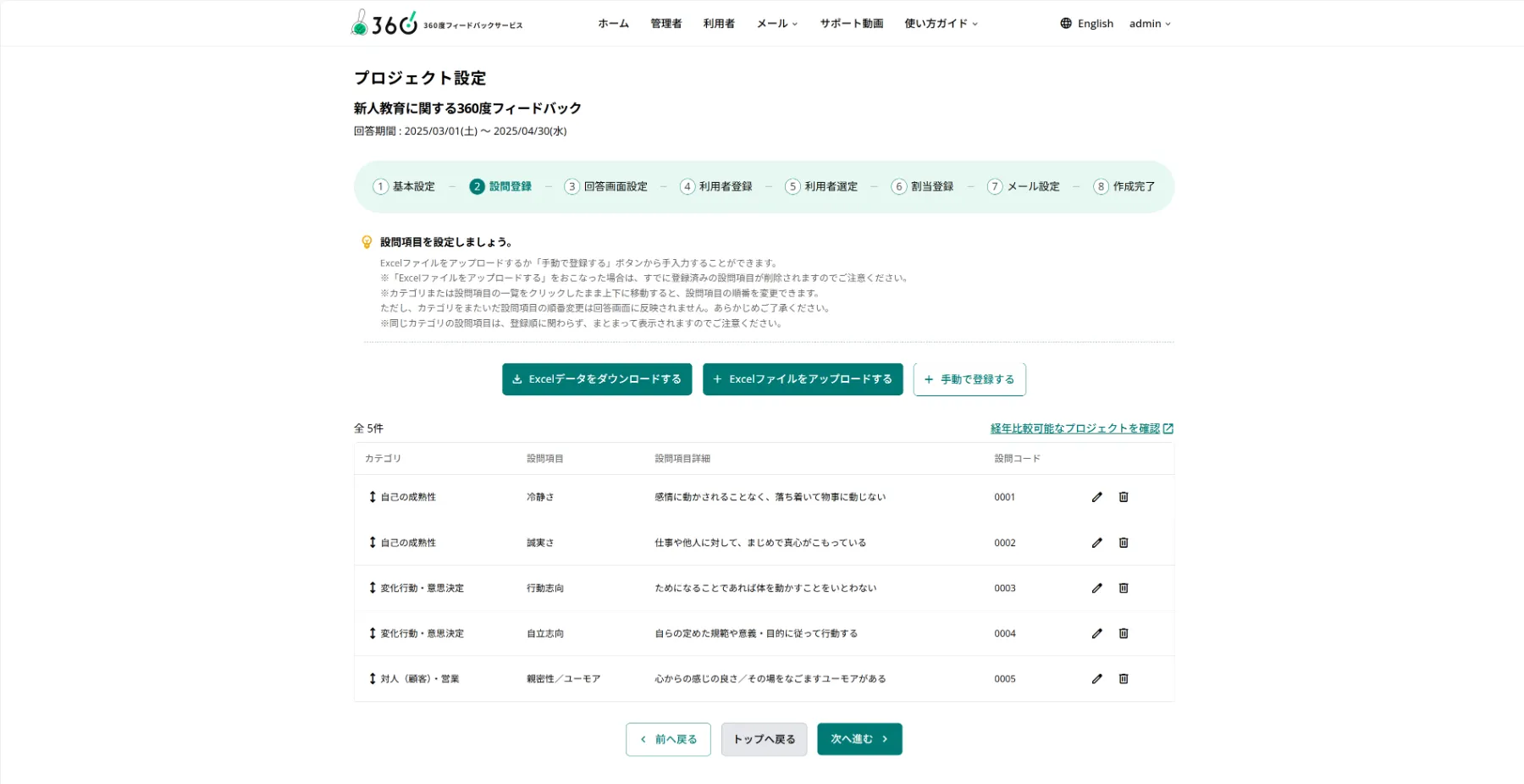1524x784 pixels.
Task: Click the lightbulb hint icon
Action: coord(366,240)
